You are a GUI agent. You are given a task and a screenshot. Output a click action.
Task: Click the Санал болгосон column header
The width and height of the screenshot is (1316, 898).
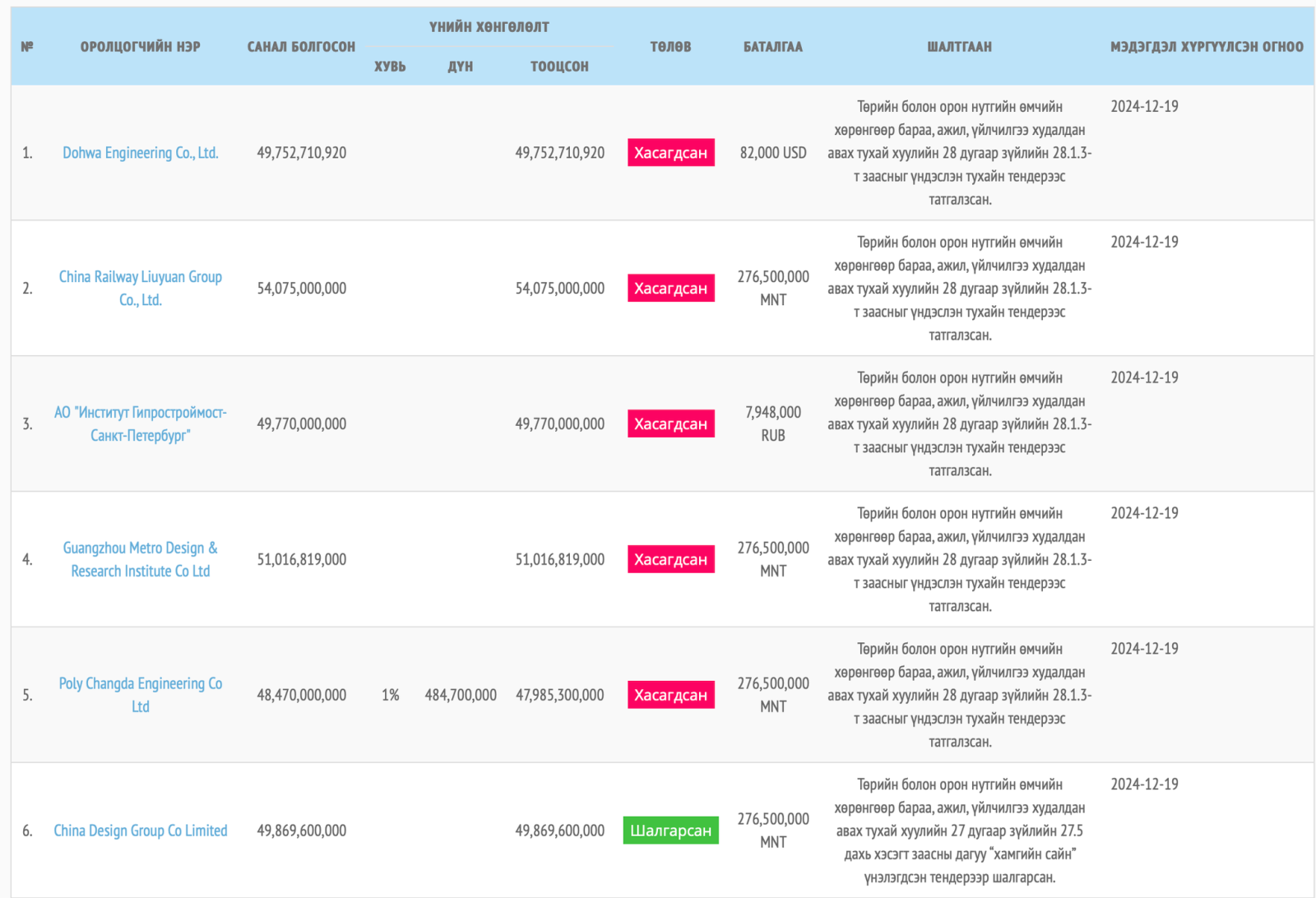click(302, 47)
